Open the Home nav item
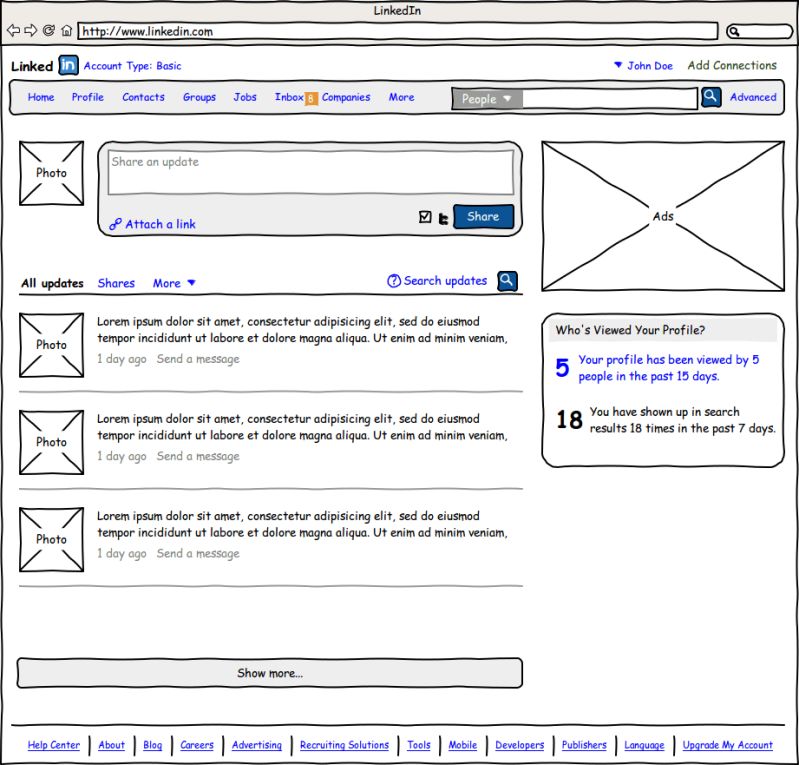This screenshot has width=799, height=765. [x=41, y=97]
